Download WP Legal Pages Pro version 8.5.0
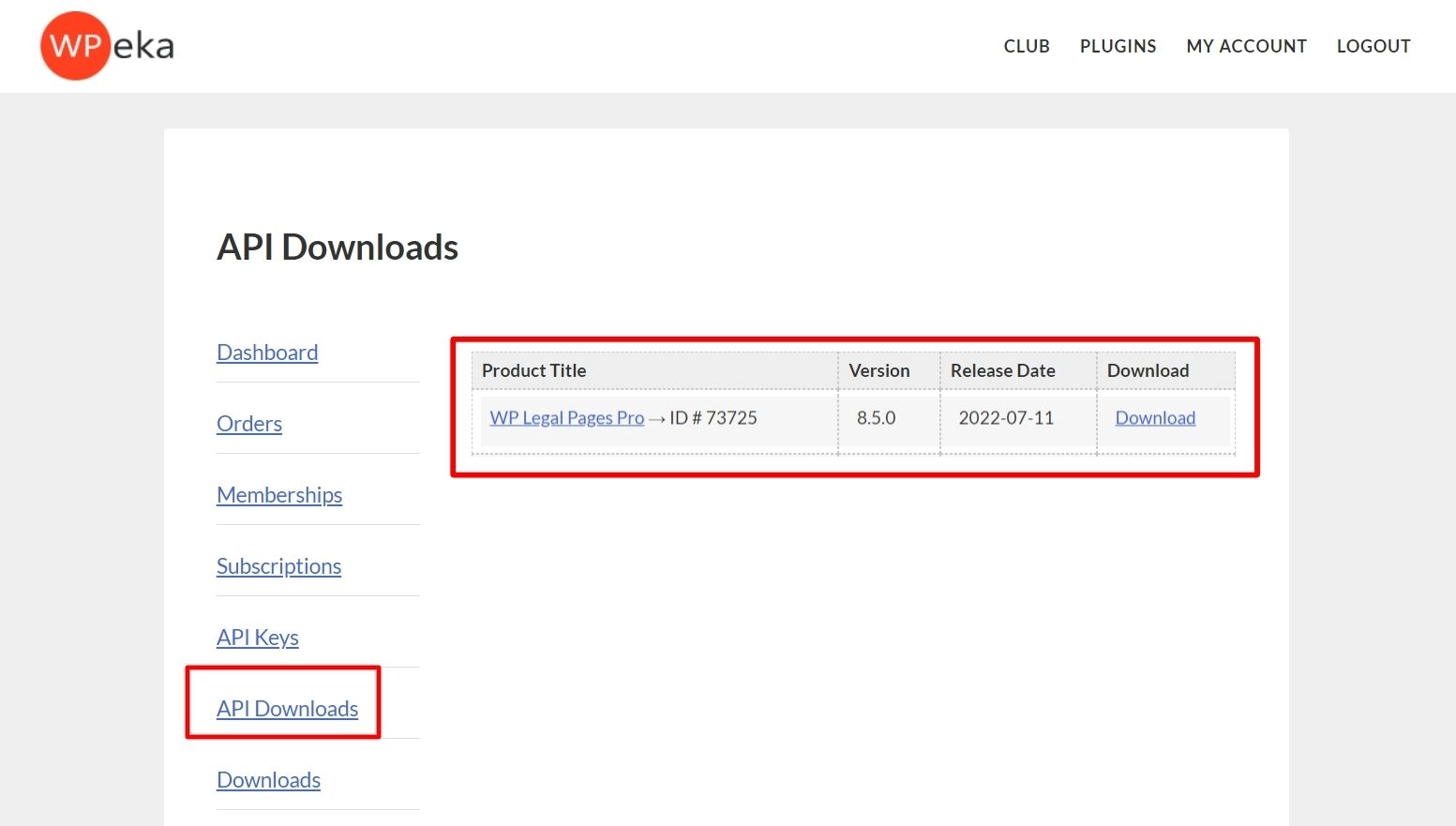 [1155, 417]
